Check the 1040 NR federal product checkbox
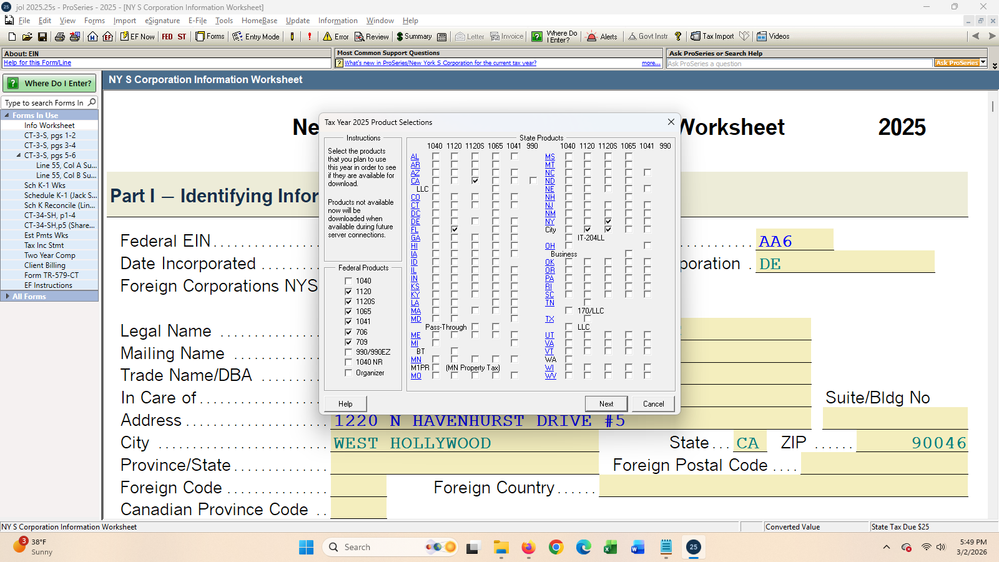This screenshot has width=999, height=562. pos(348,362)
